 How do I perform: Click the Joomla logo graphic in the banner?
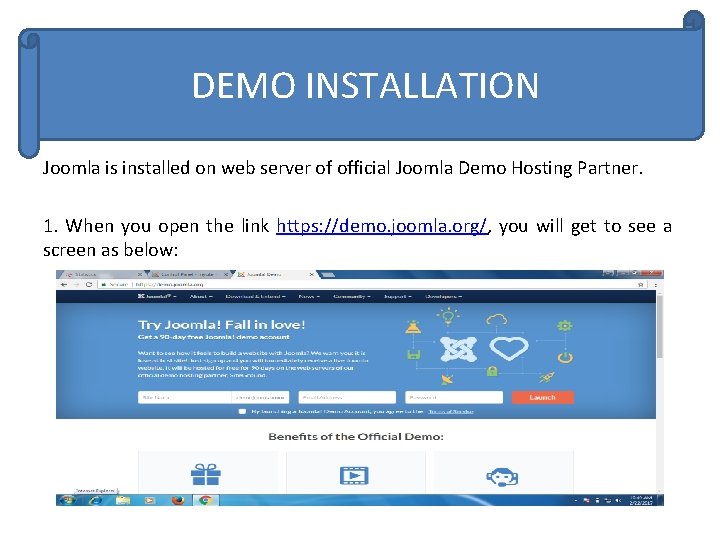458,349
